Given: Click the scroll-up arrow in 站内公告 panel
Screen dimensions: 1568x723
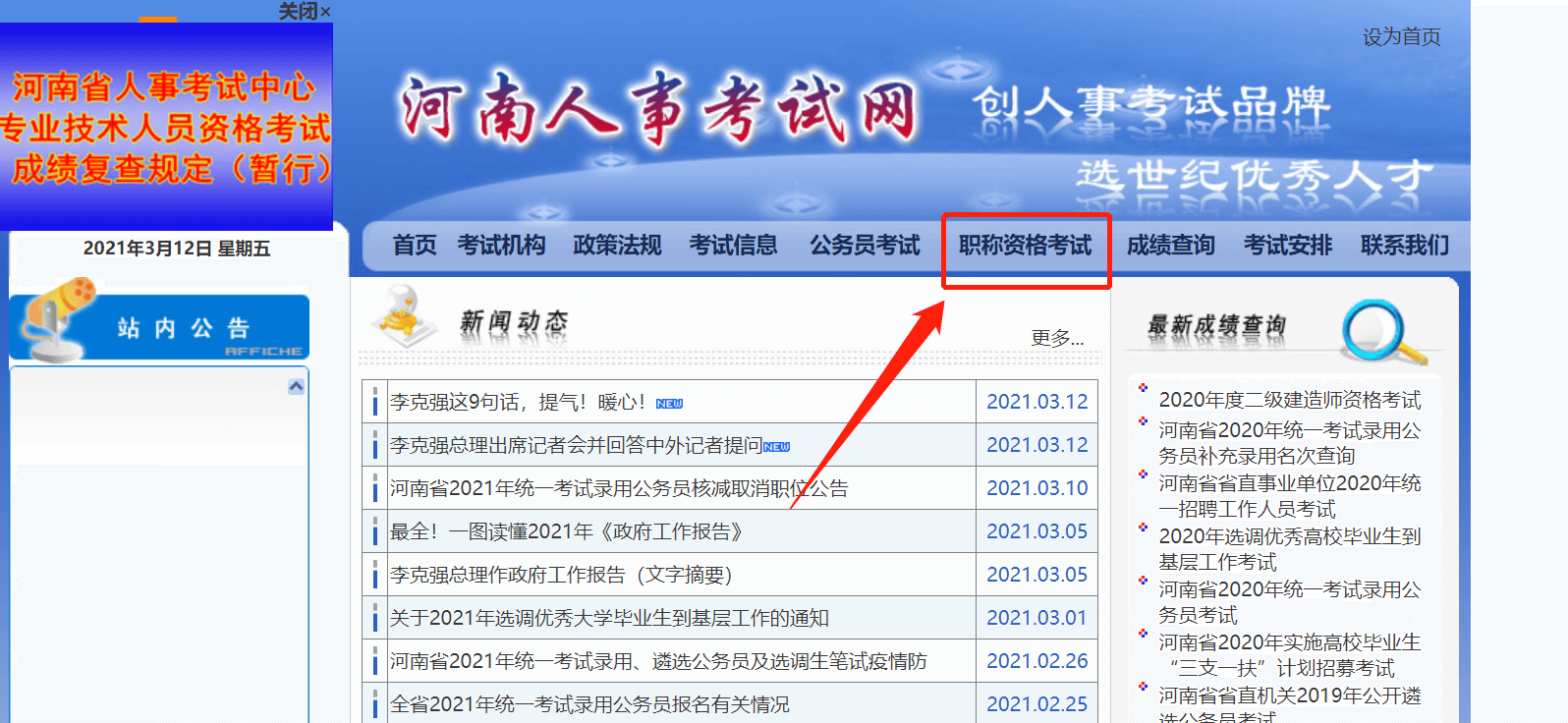Looking at the screenshot, I should [x=296, y=387].
